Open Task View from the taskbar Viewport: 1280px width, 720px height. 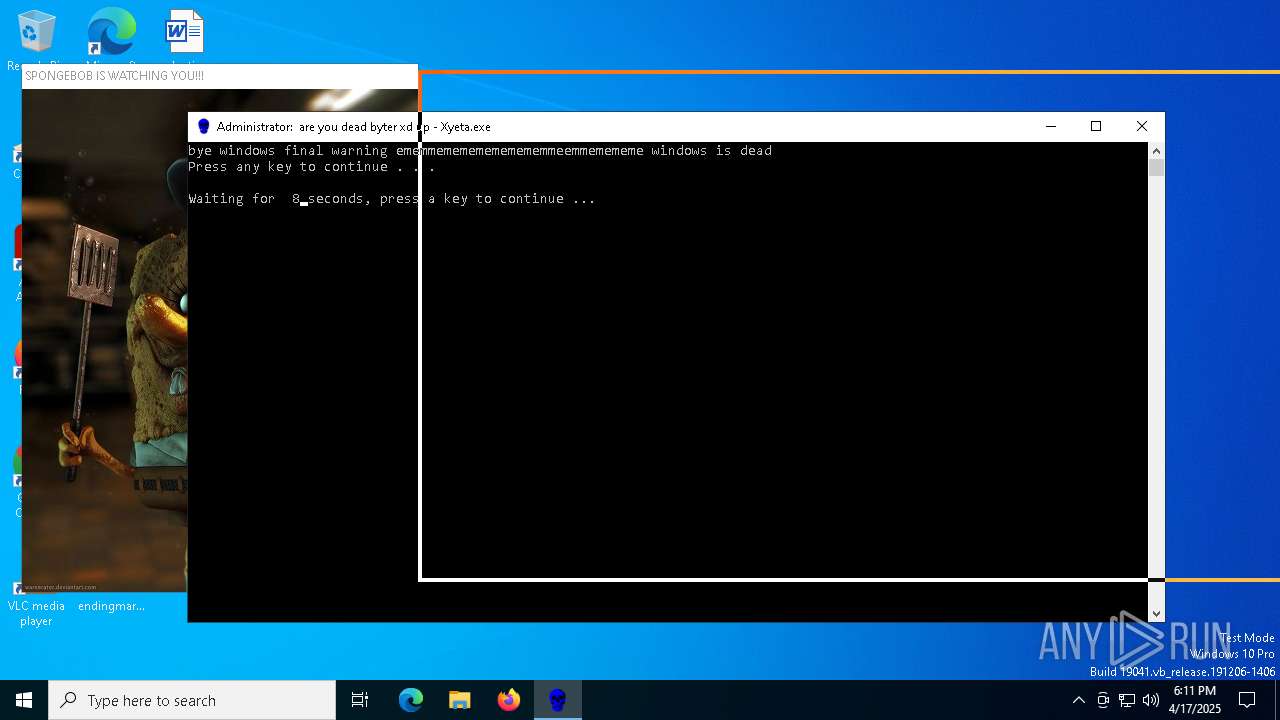click(360, 700)
